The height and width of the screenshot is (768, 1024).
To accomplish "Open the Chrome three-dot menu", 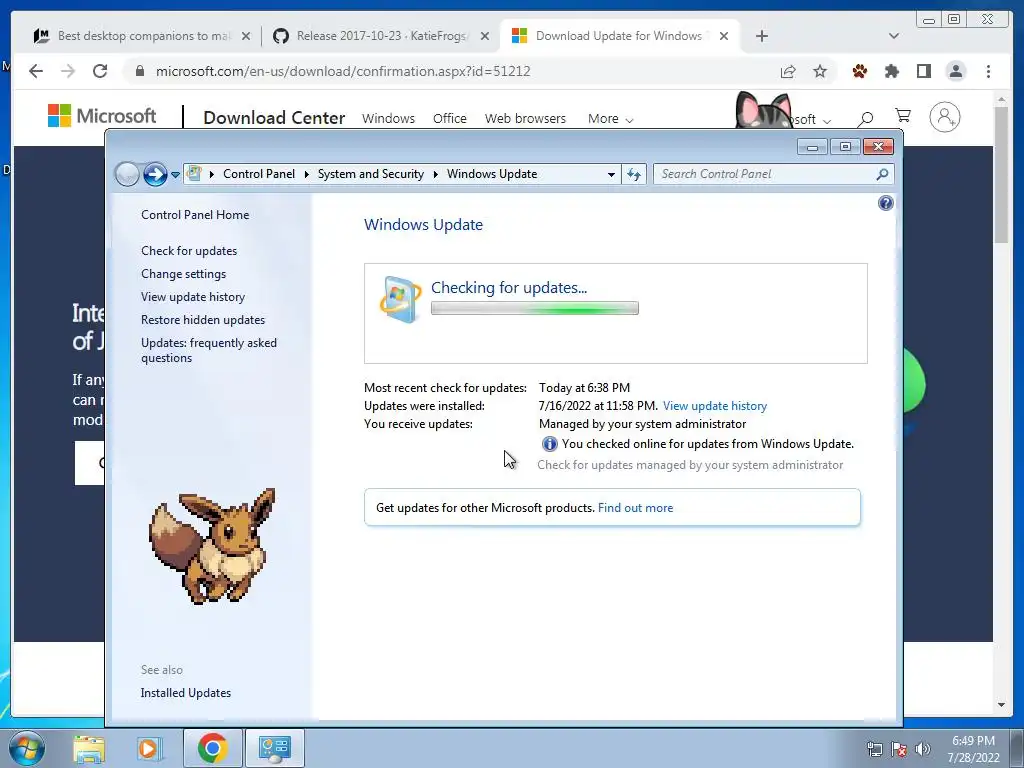I will pos(988,71).
